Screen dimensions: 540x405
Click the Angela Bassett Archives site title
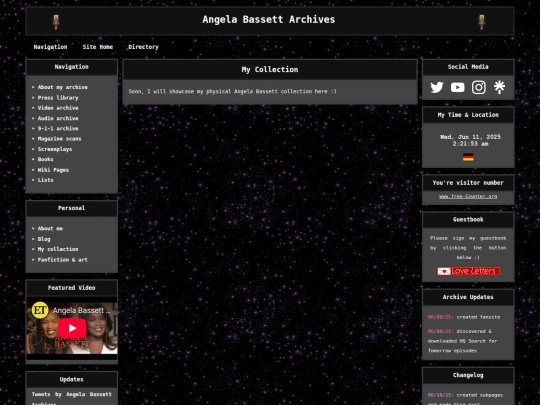coord(269,19)
